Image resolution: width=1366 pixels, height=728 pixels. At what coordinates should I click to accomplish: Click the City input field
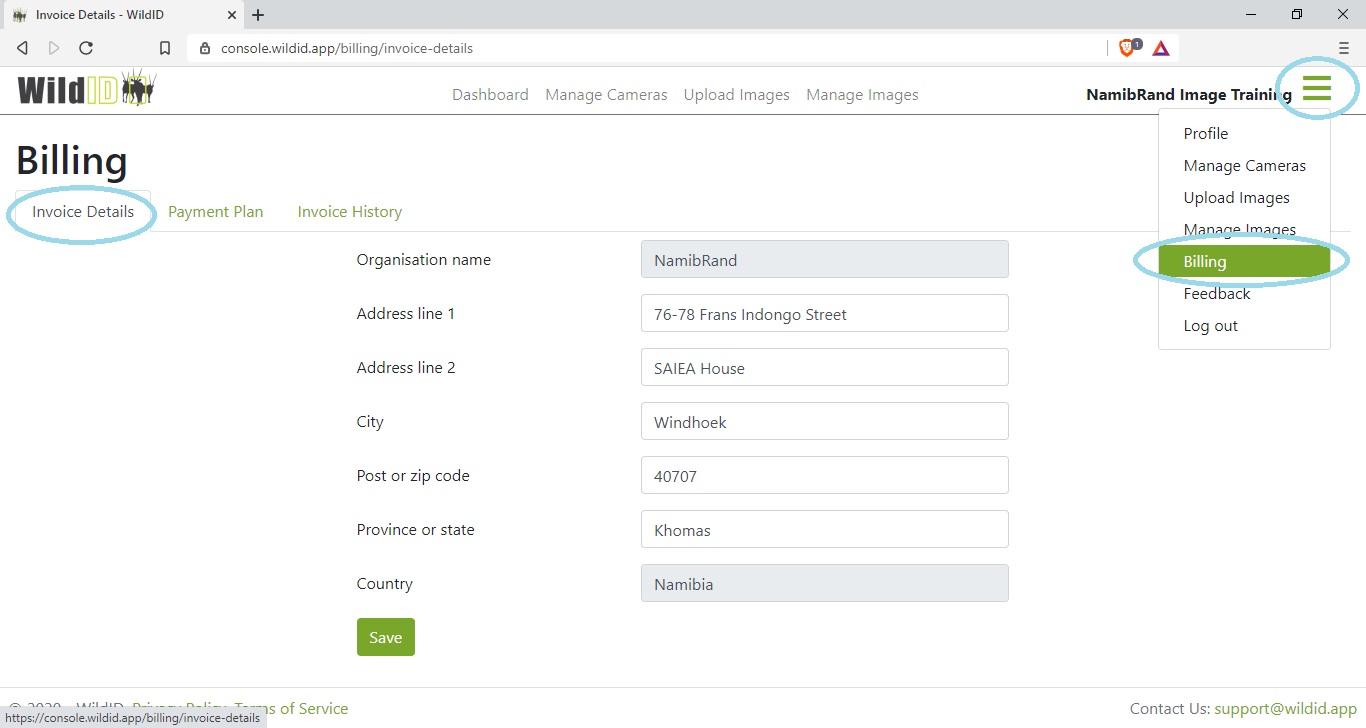(x=824, y=422)
